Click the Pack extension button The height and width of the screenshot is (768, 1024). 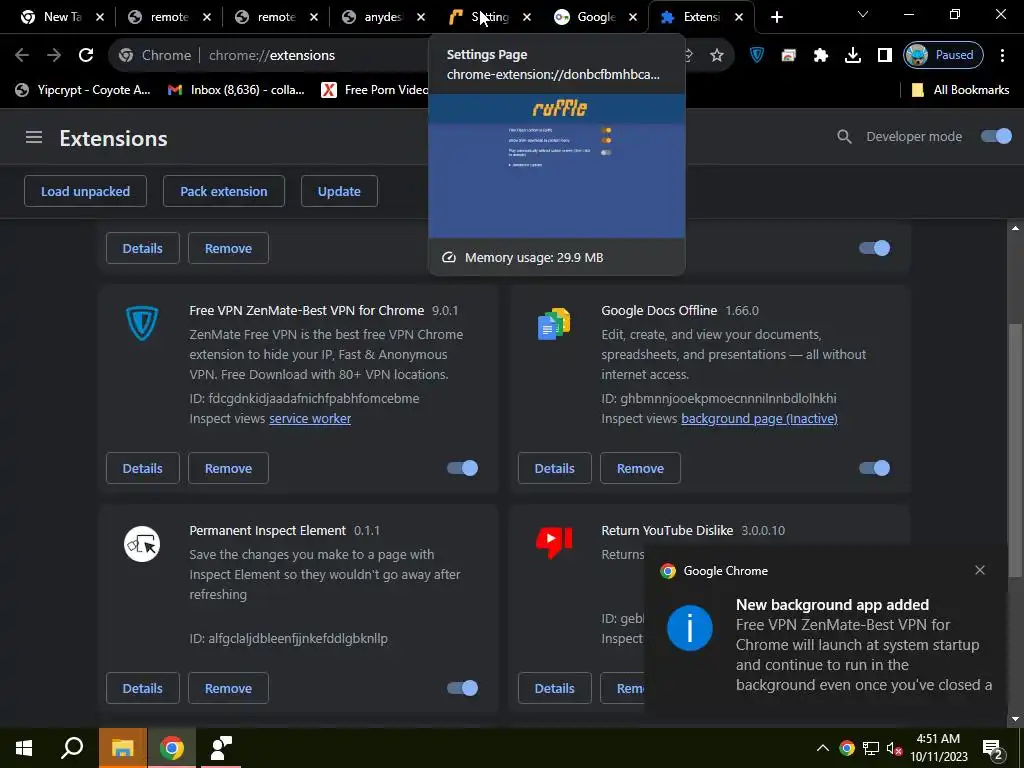tap(224, 191)
